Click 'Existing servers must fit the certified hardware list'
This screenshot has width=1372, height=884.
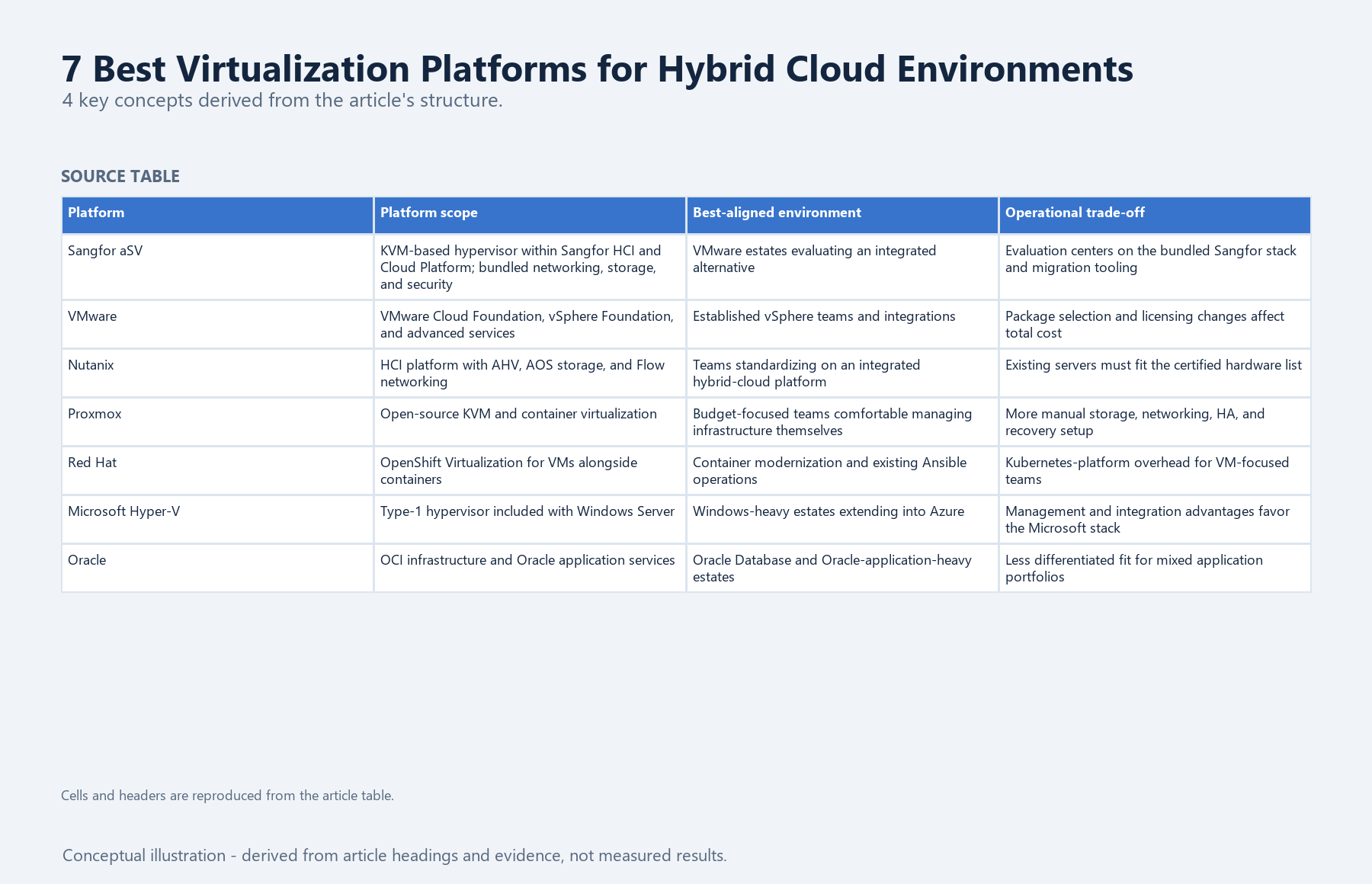1155,373
